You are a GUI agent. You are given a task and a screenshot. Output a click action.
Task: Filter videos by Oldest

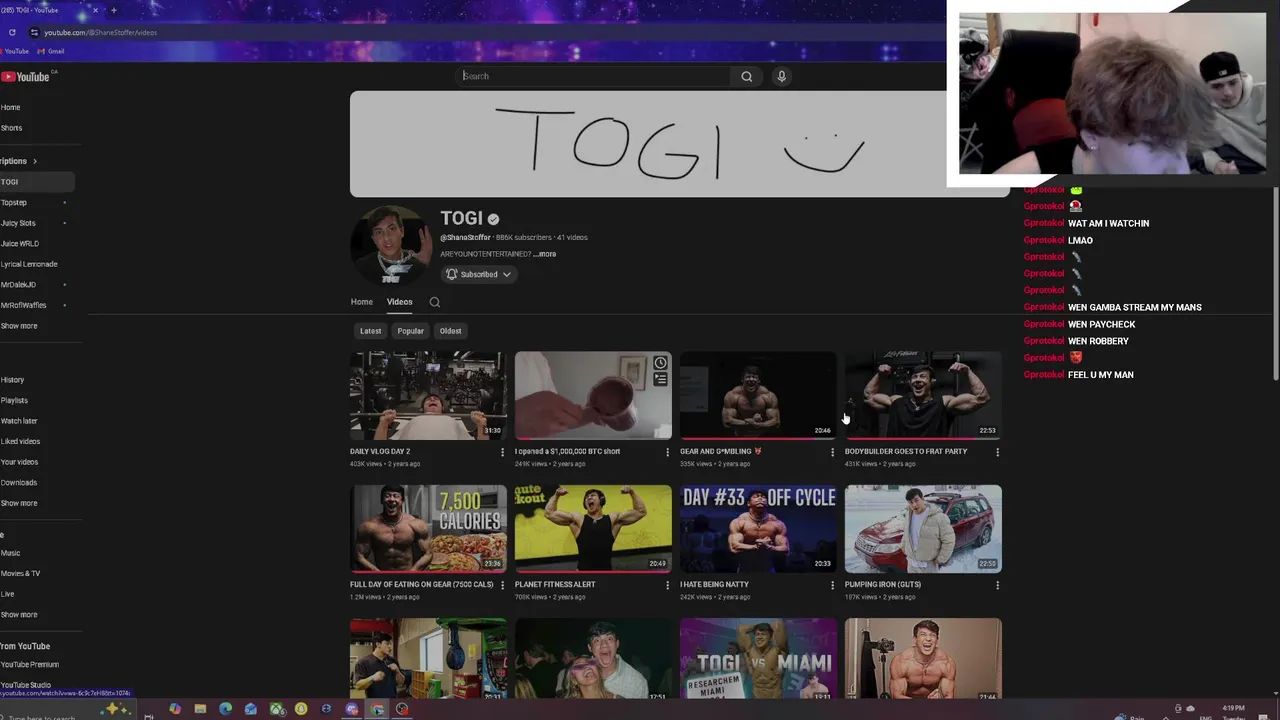coord(450,331)
